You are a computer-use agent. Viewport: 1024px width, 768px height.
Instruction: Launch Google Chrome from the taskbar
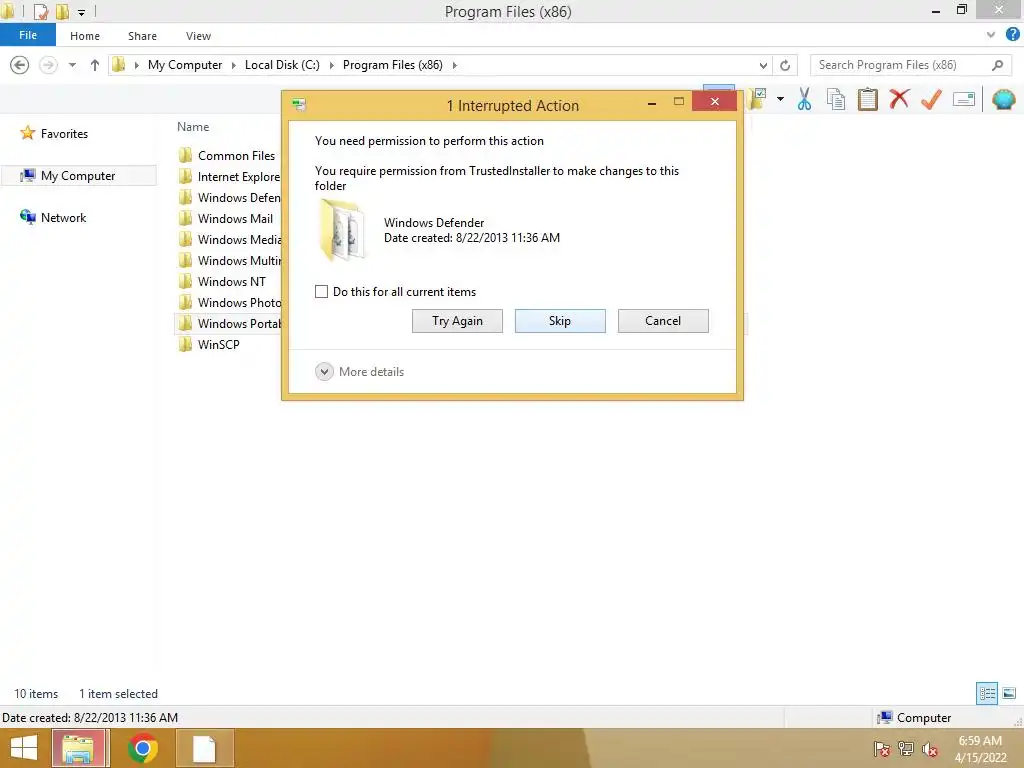[143, 748]
